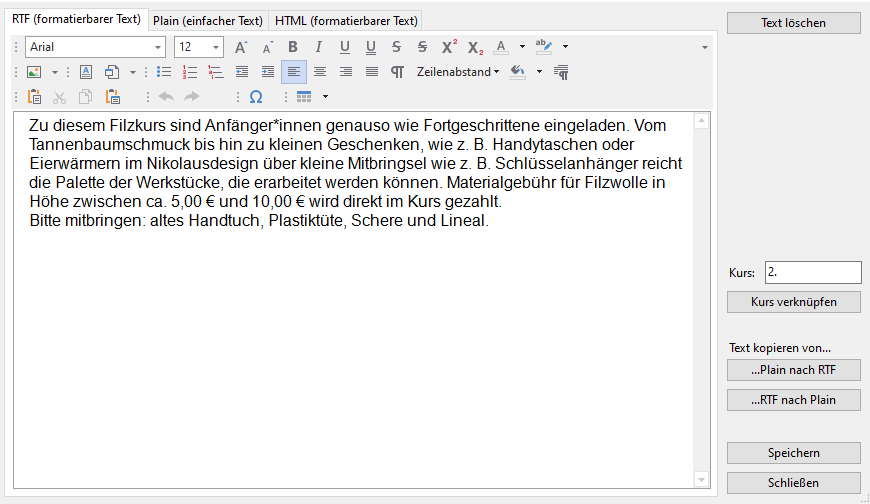Image resolution: width=870 pixels, height=504 pixels.
Task: Toggle italic formatting
Action: click(318, 47)
